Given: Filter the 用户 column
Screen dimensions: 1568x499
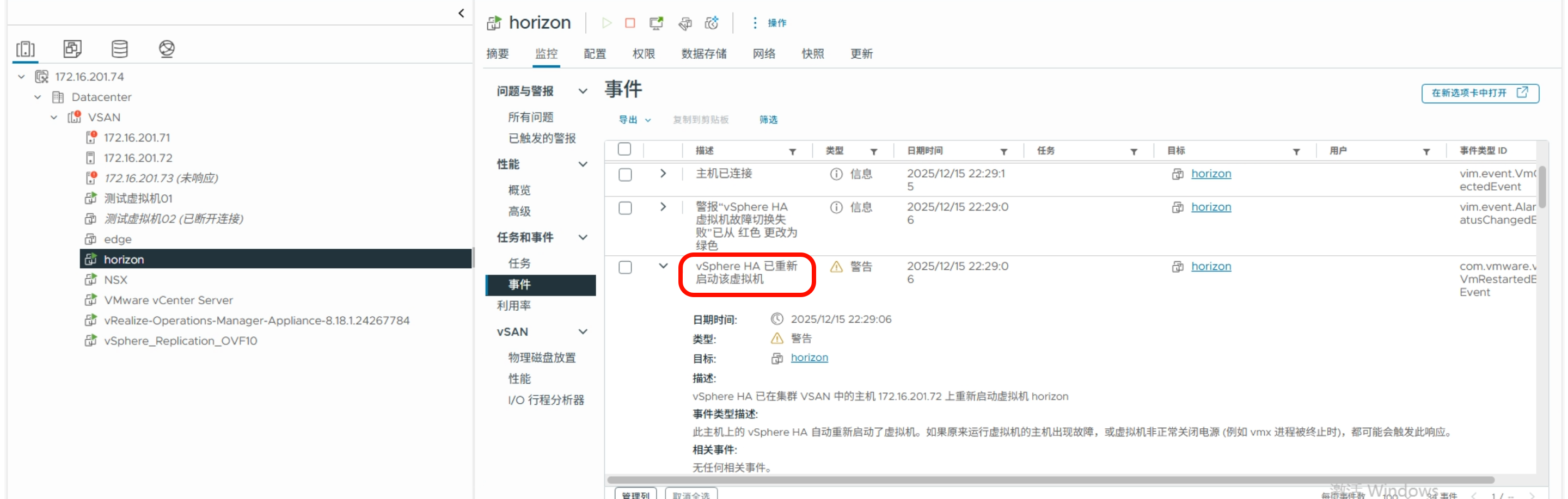Looking at the screenshot, I should pos(1426,151).
